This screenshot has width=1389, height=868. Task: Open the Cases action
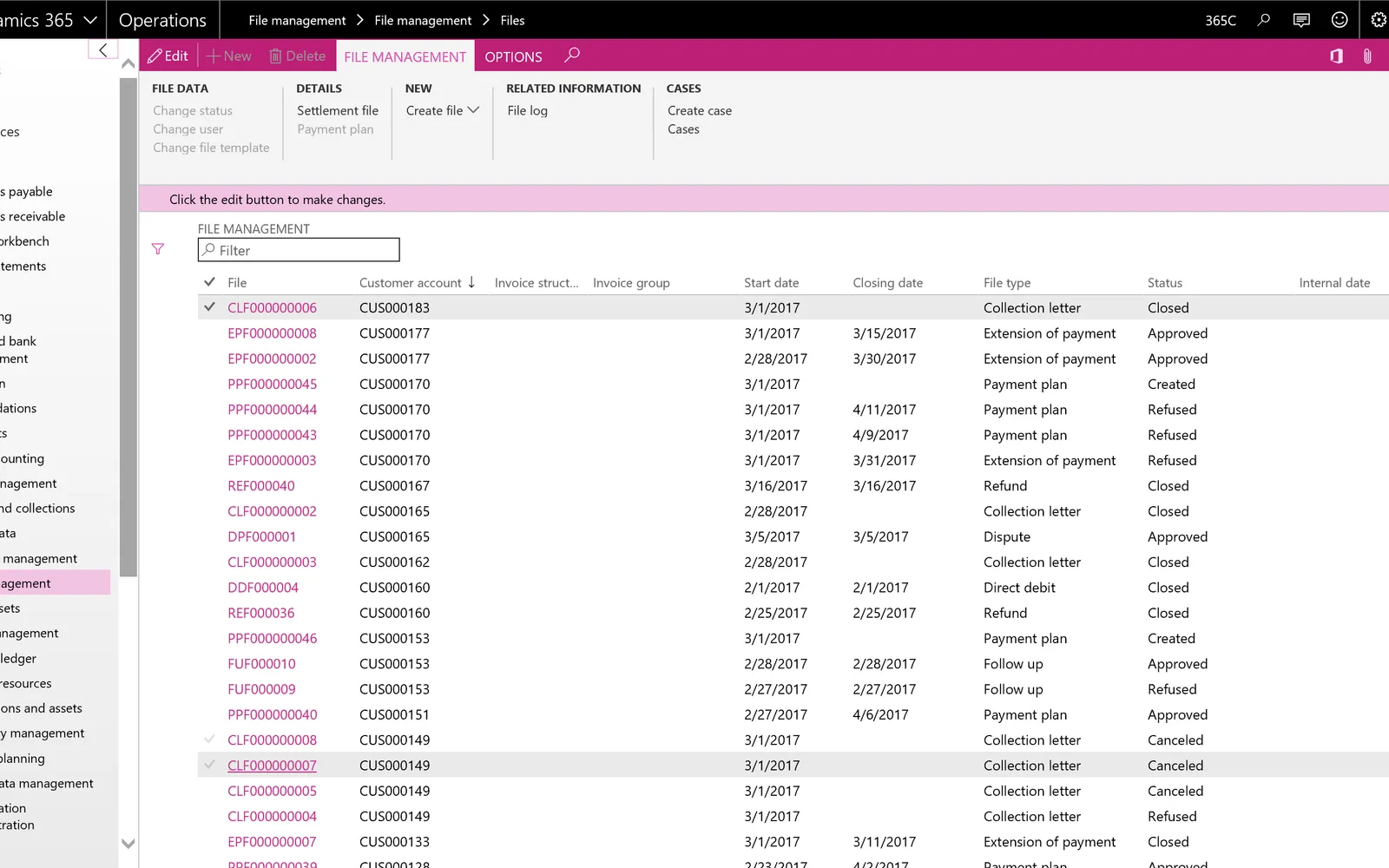point(683,128)
